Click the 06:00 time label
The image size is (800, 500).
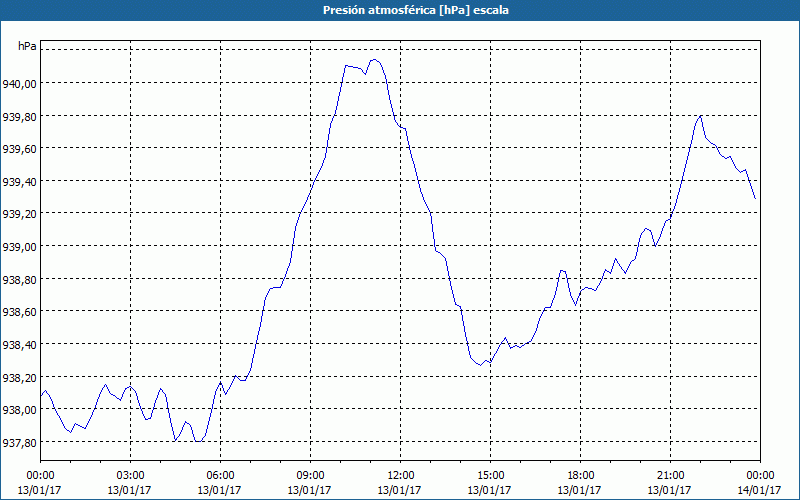click(220, 476)
